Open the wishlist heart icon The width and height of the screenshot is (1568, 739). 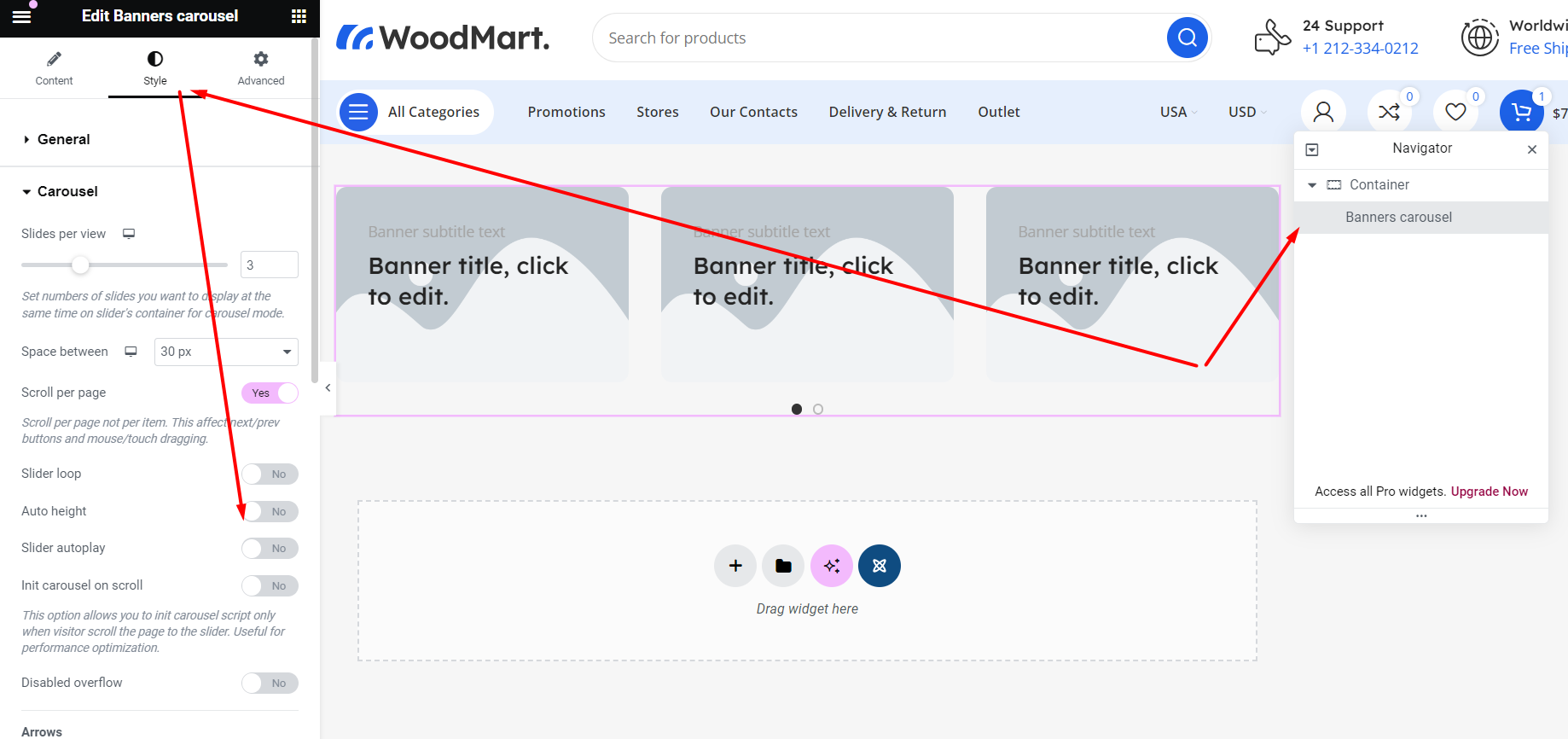click(x=1455, y=112)
